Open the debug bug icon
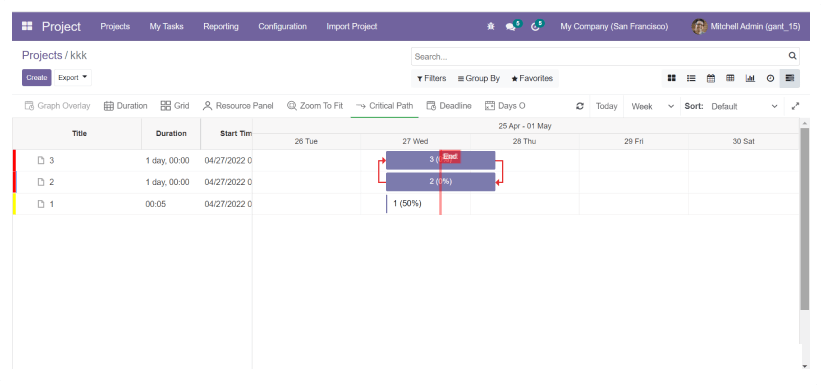This screenshot has height=385, width=821. pyautogui.click(x=491, y=26)
